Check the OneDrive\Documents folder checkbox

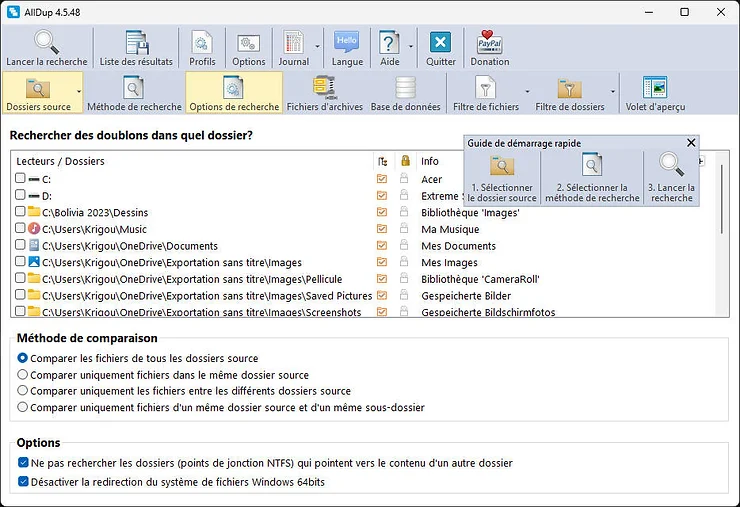[x=20, y=245]
